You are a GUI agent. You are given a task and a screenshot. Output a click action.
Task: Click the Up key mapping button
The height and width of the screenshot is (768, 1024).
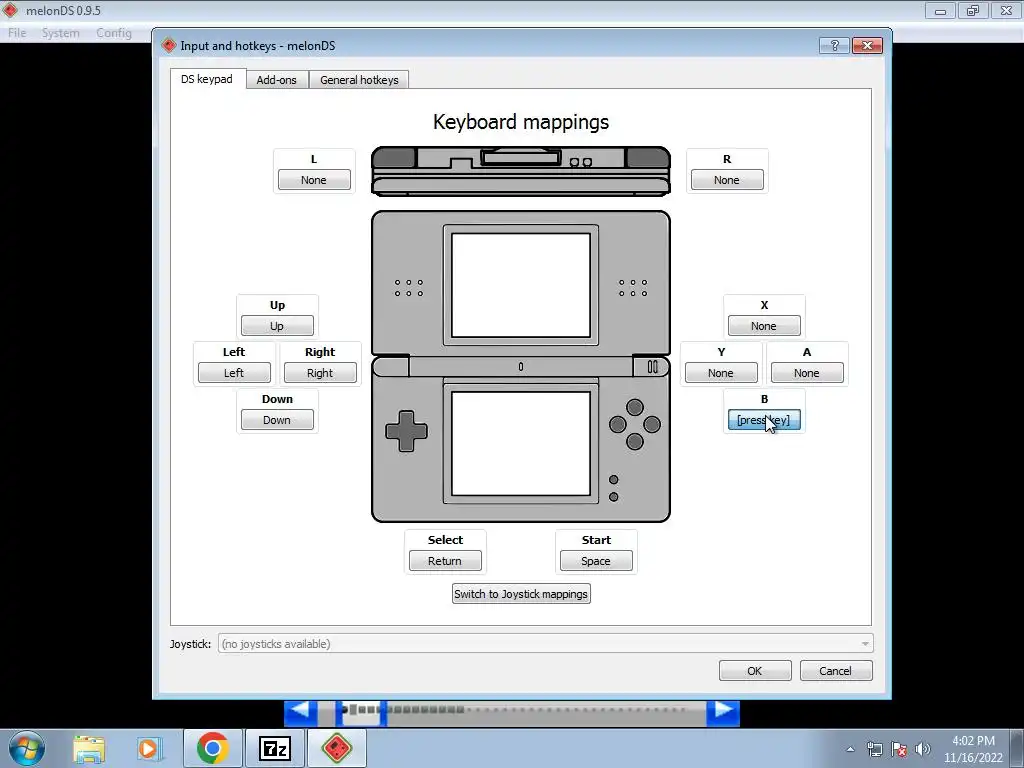pos(277,326)
